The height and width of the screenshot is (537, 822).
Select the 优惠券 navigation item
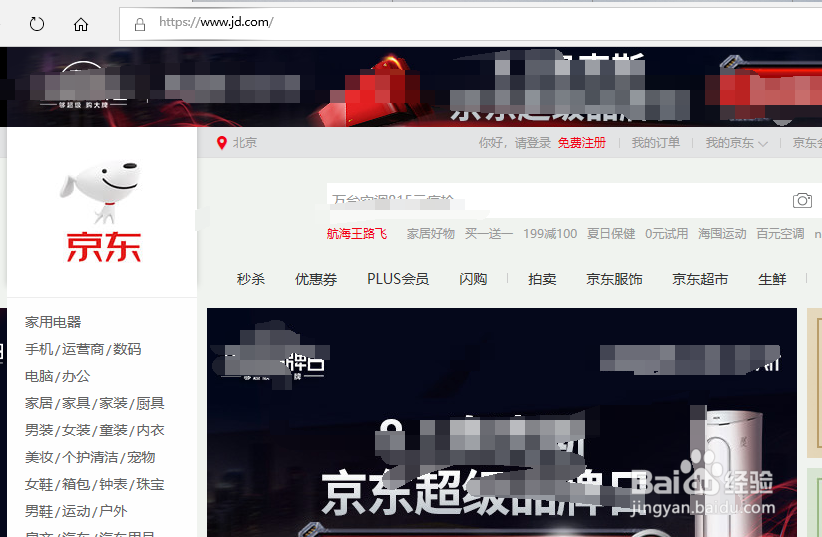pos(316,279)
